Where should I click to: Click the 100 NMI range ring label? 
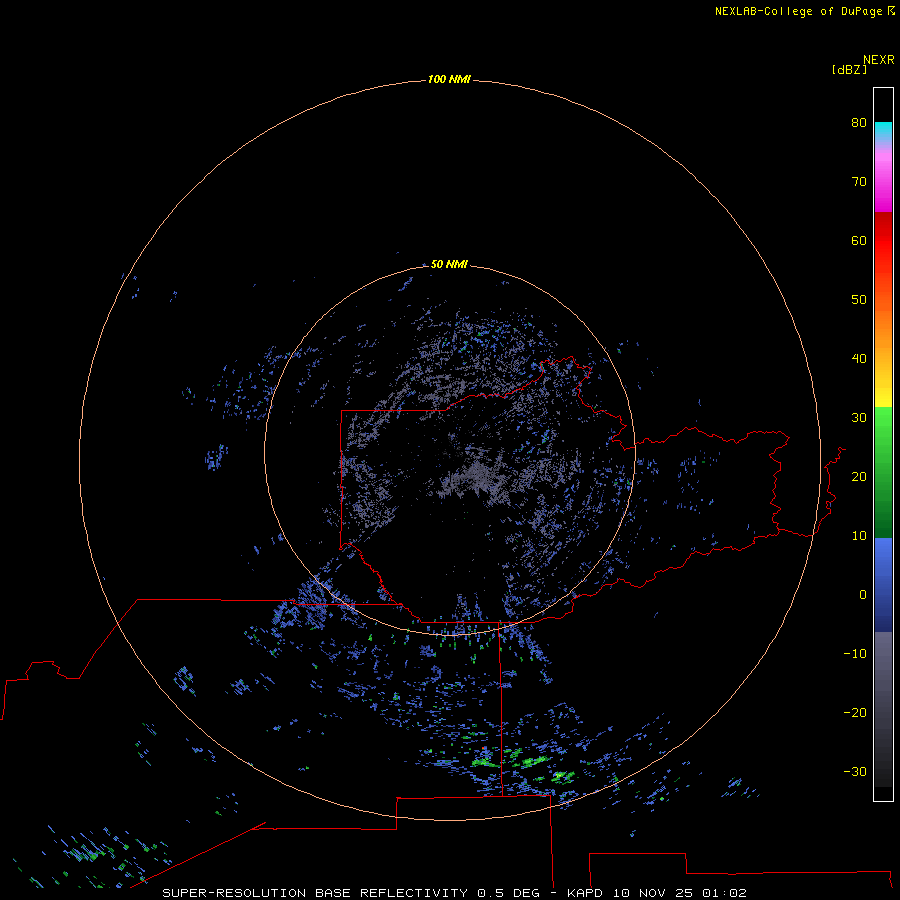449,79
